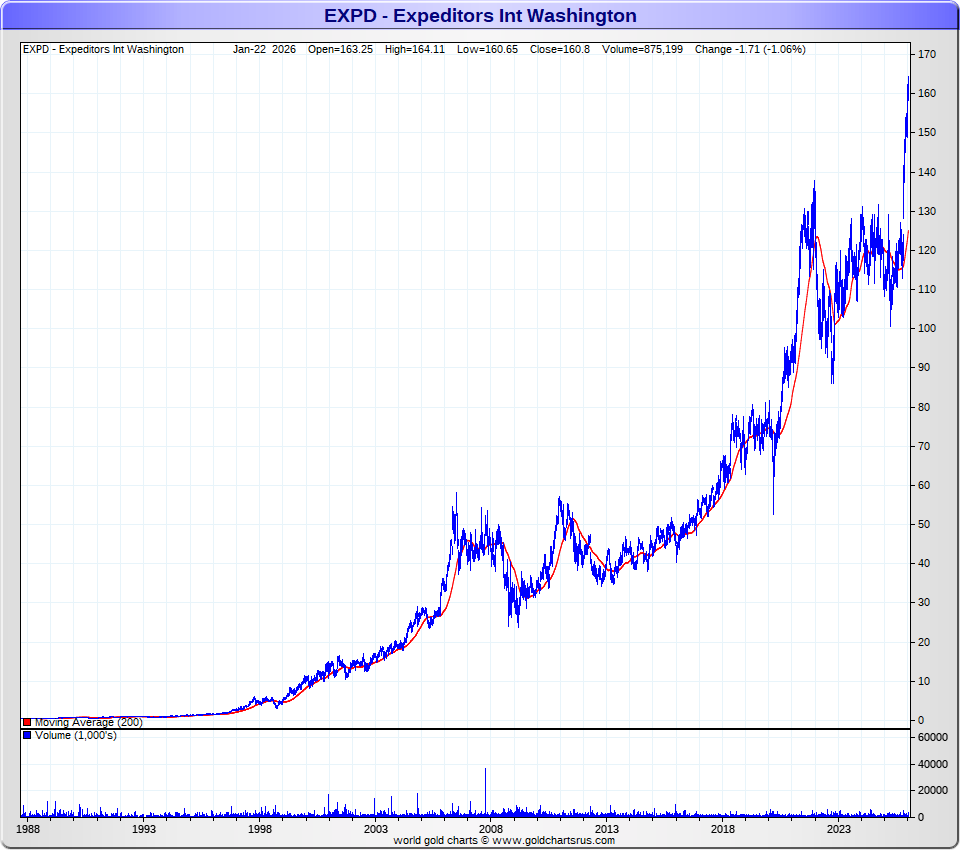
Task: Select the Moving Average (200) legend label
Action: (x=88, y=722)
